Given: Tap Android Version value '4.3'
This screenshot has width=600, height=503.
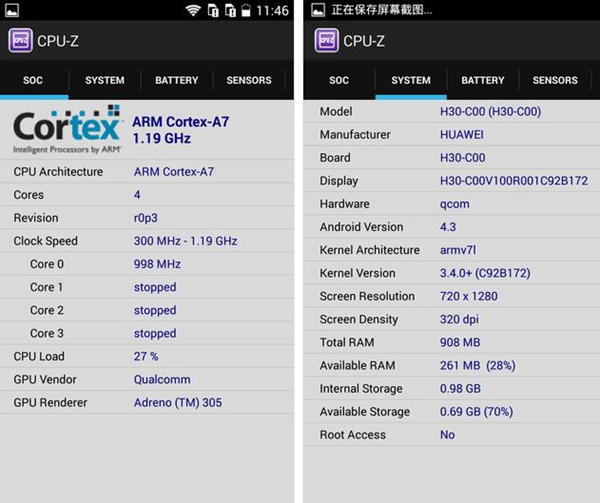Looking at the screenshot, I should click(448, 227).
